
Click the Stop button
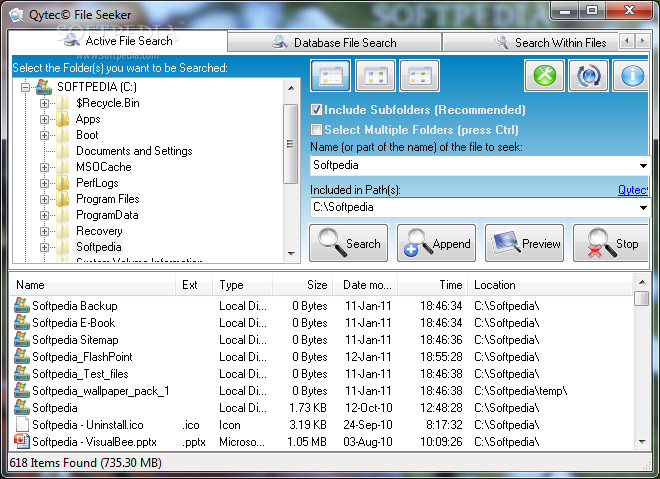pos(611,243)
